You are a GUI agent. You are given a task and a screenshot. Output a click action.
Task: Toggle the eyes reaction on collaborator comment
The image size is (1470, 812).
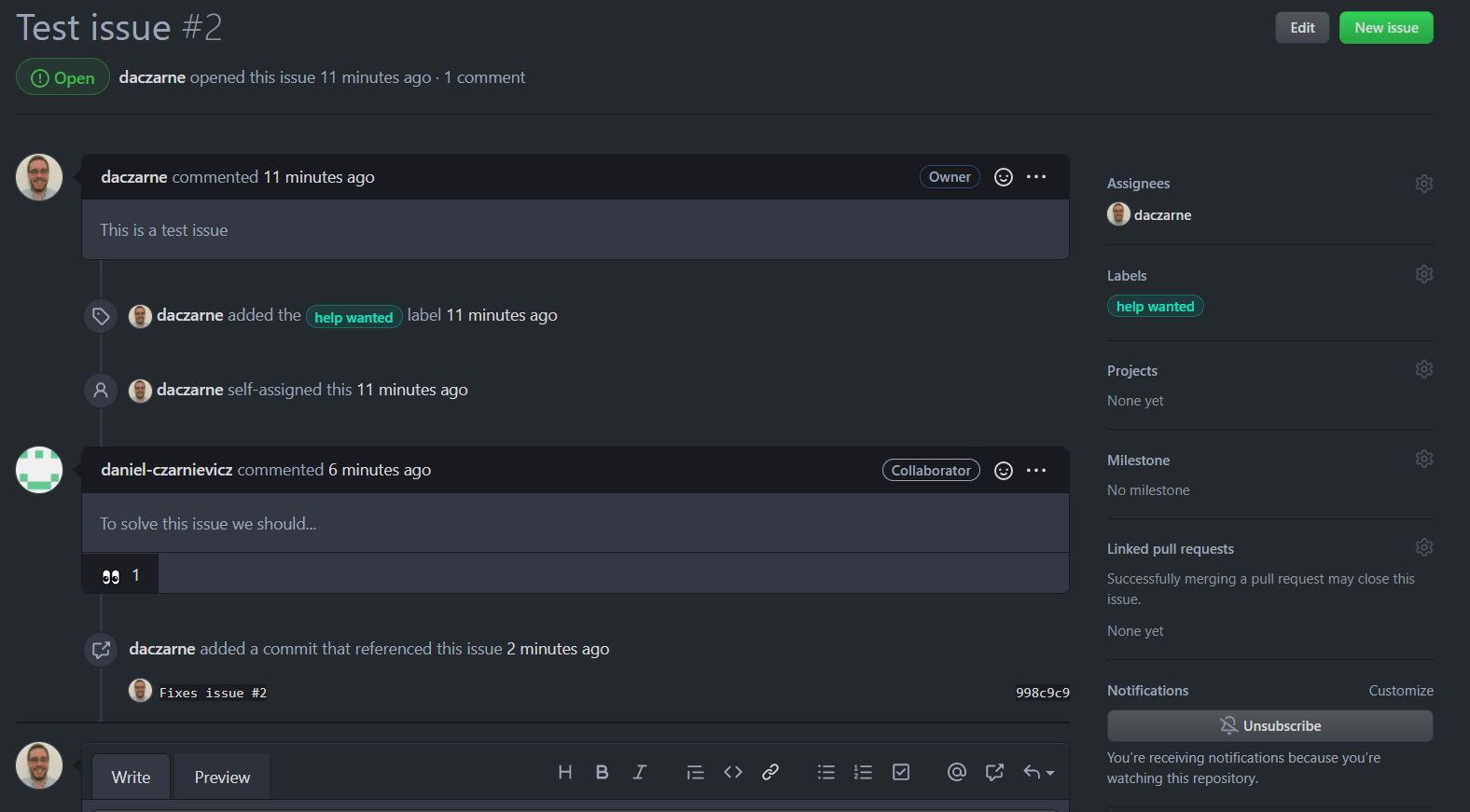120,575
